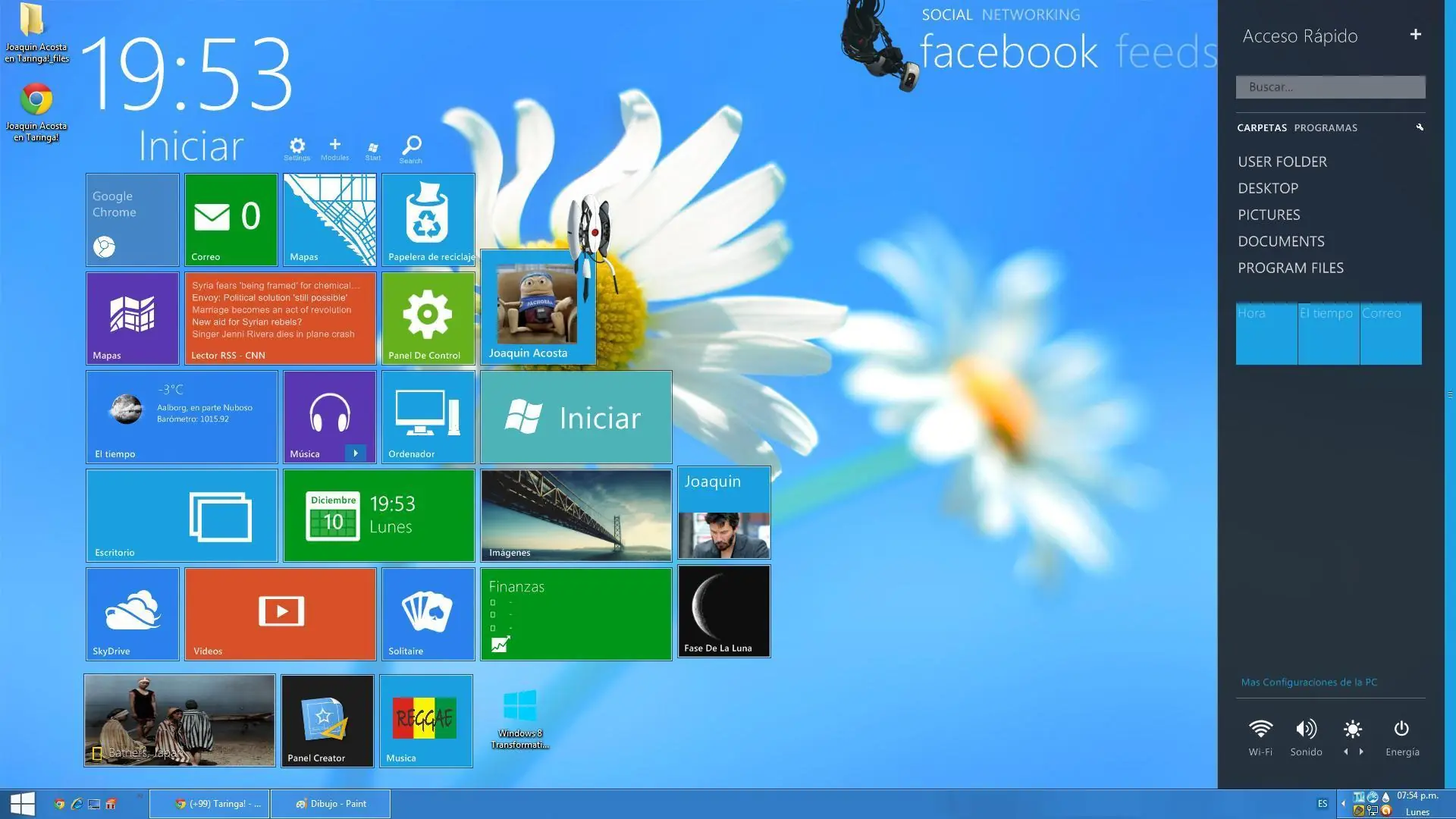Click the wrench icon beside PROGRAMAS
The width and height of the screenshot is (1456, 819).
click(1420, 127)
